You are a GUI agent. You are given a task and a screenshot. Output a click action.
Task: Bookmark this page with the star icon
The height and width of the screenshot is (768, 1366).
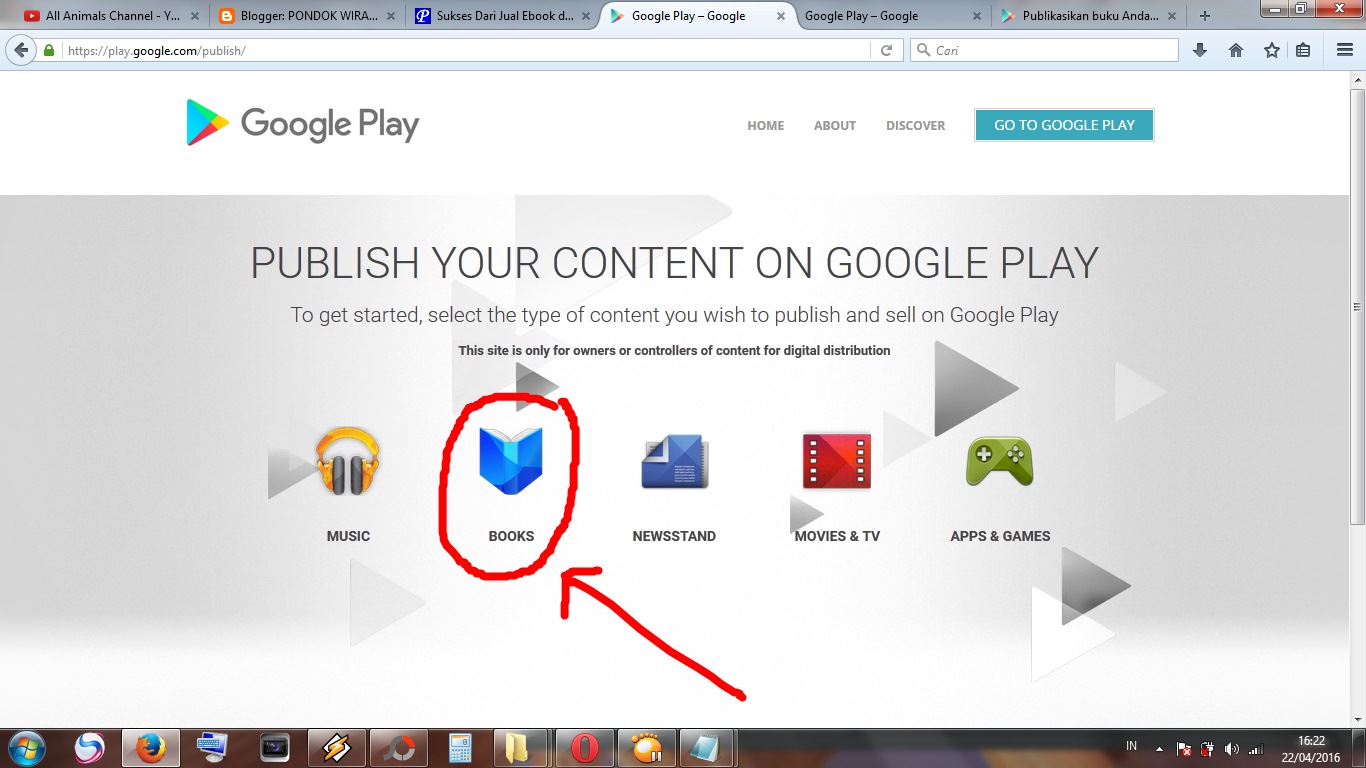(x=1271, y=50)
